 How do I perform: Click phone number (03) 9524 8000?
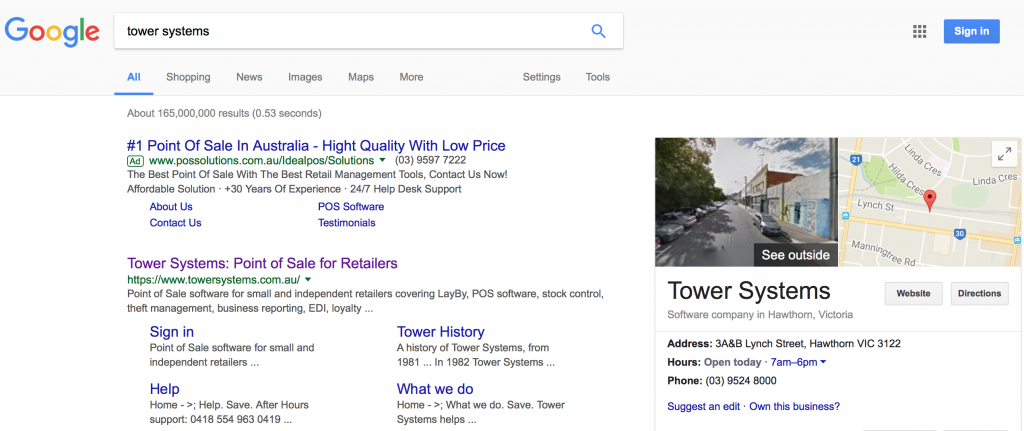739,381
